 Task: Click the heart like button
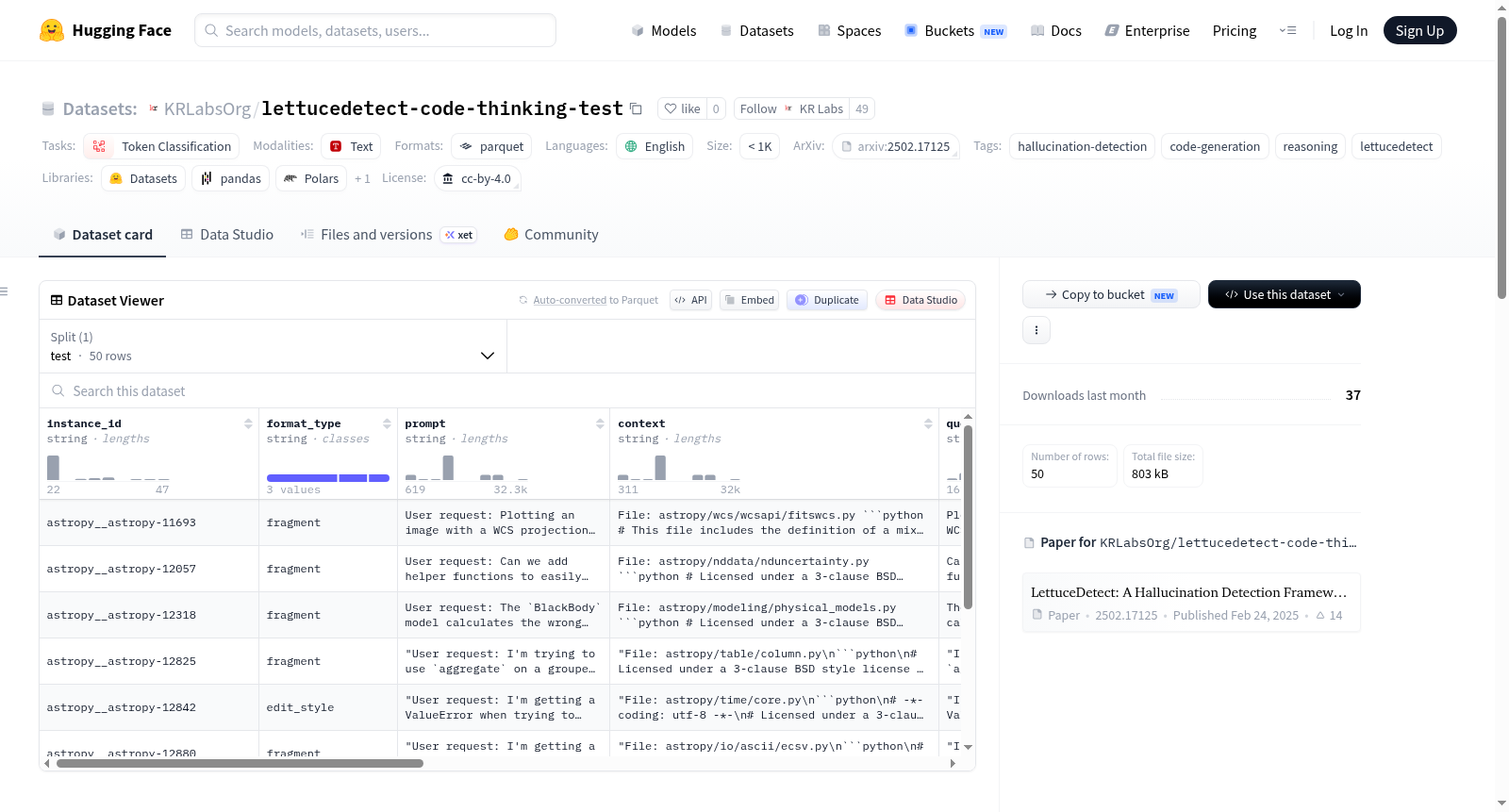tap(682, 108)
